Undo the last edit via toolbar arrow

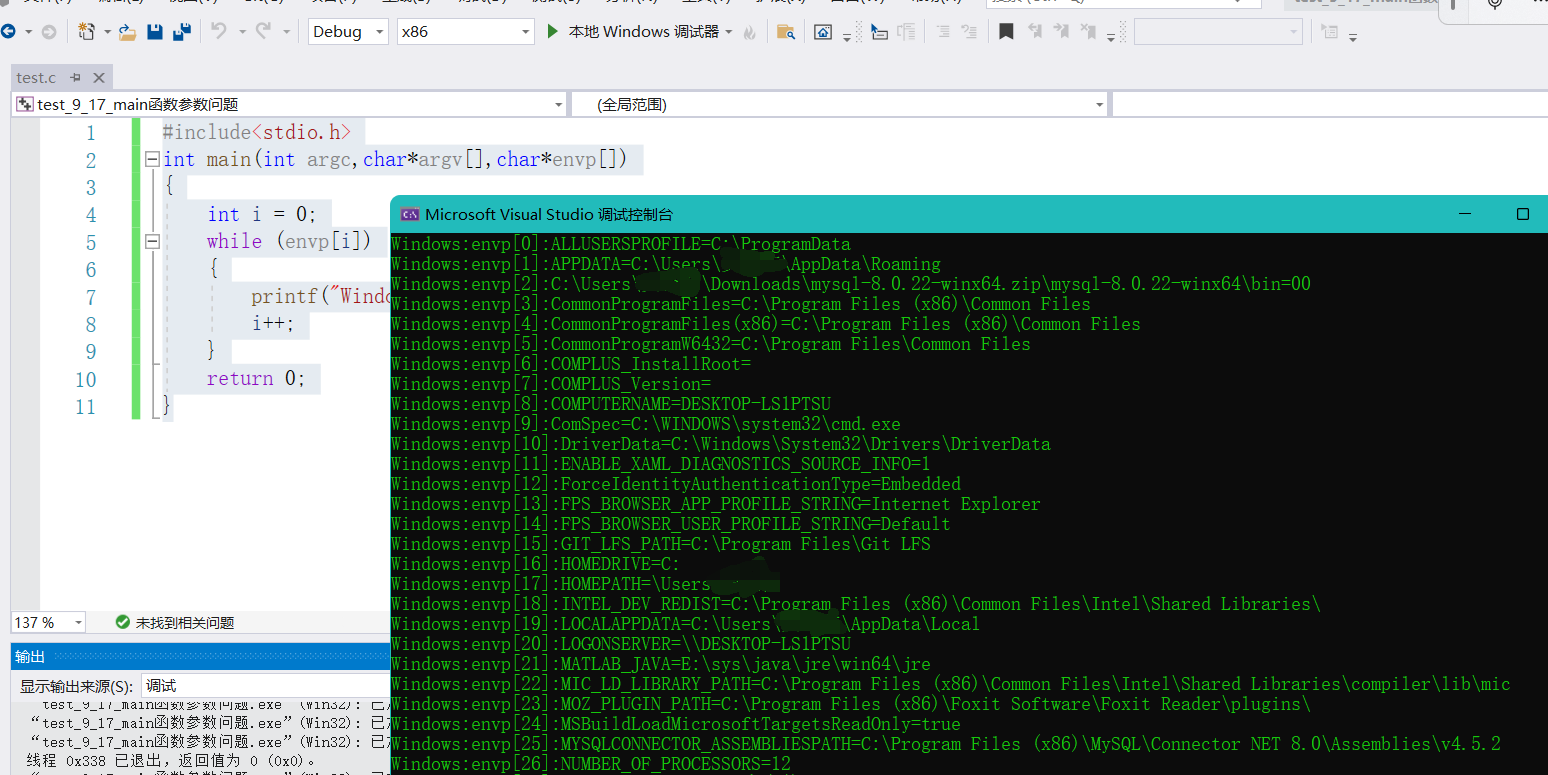(x=219, y=32)
